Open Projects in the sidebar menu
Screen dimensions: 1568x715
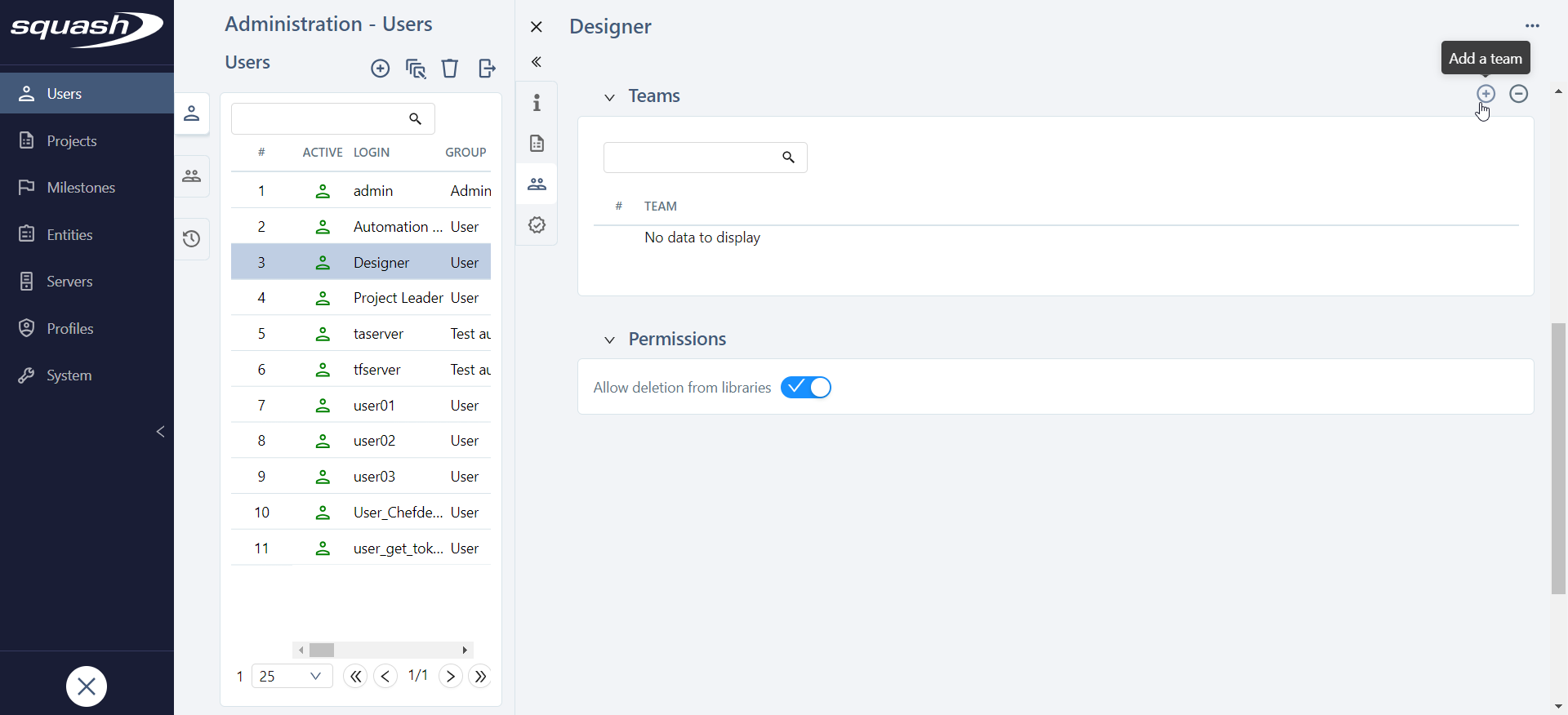72,141
